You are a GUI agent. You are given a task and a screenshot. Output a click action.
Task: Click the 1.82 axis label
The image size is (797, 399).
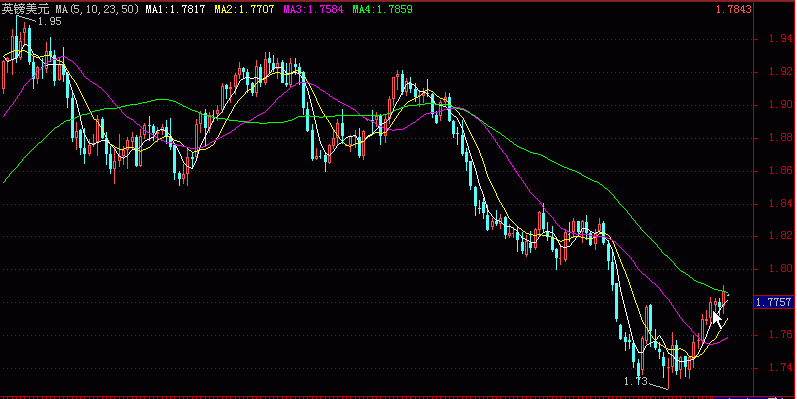780,236
